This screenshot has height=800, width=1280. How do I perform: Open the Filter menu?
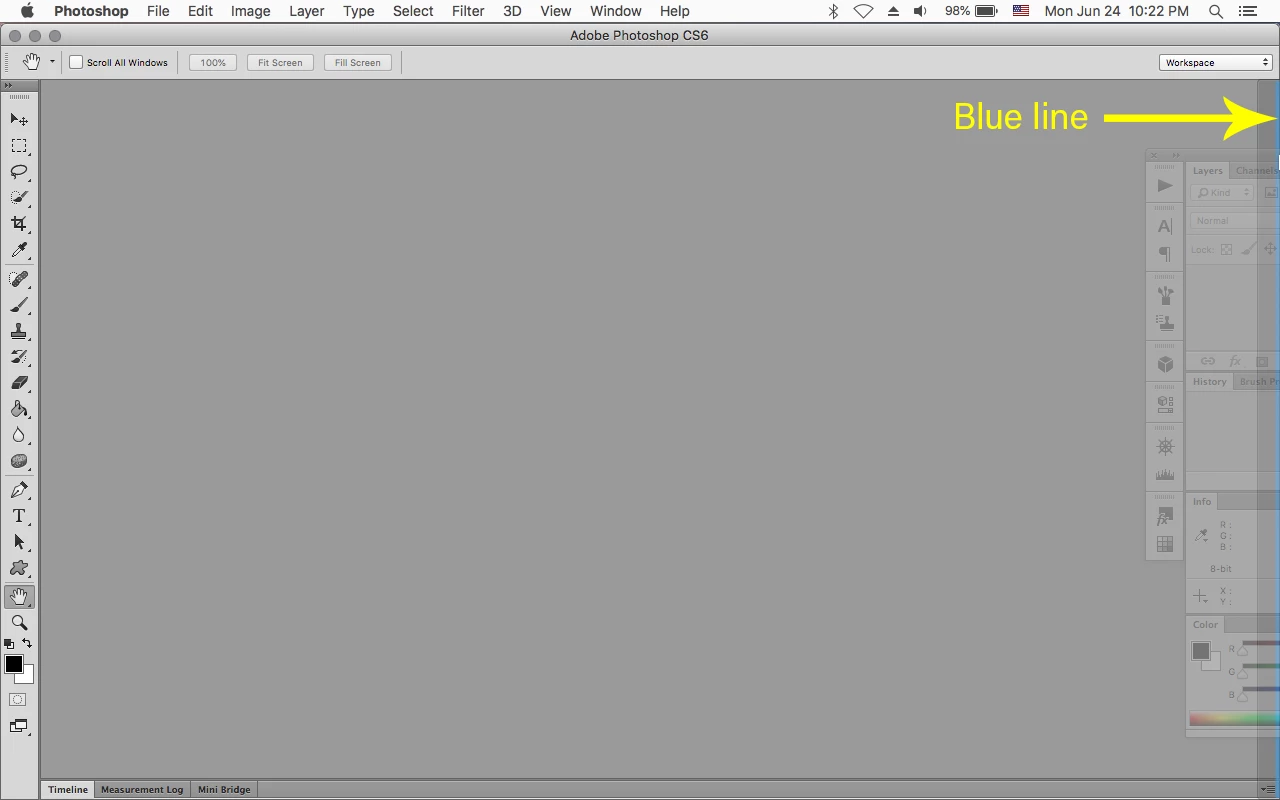468,11
